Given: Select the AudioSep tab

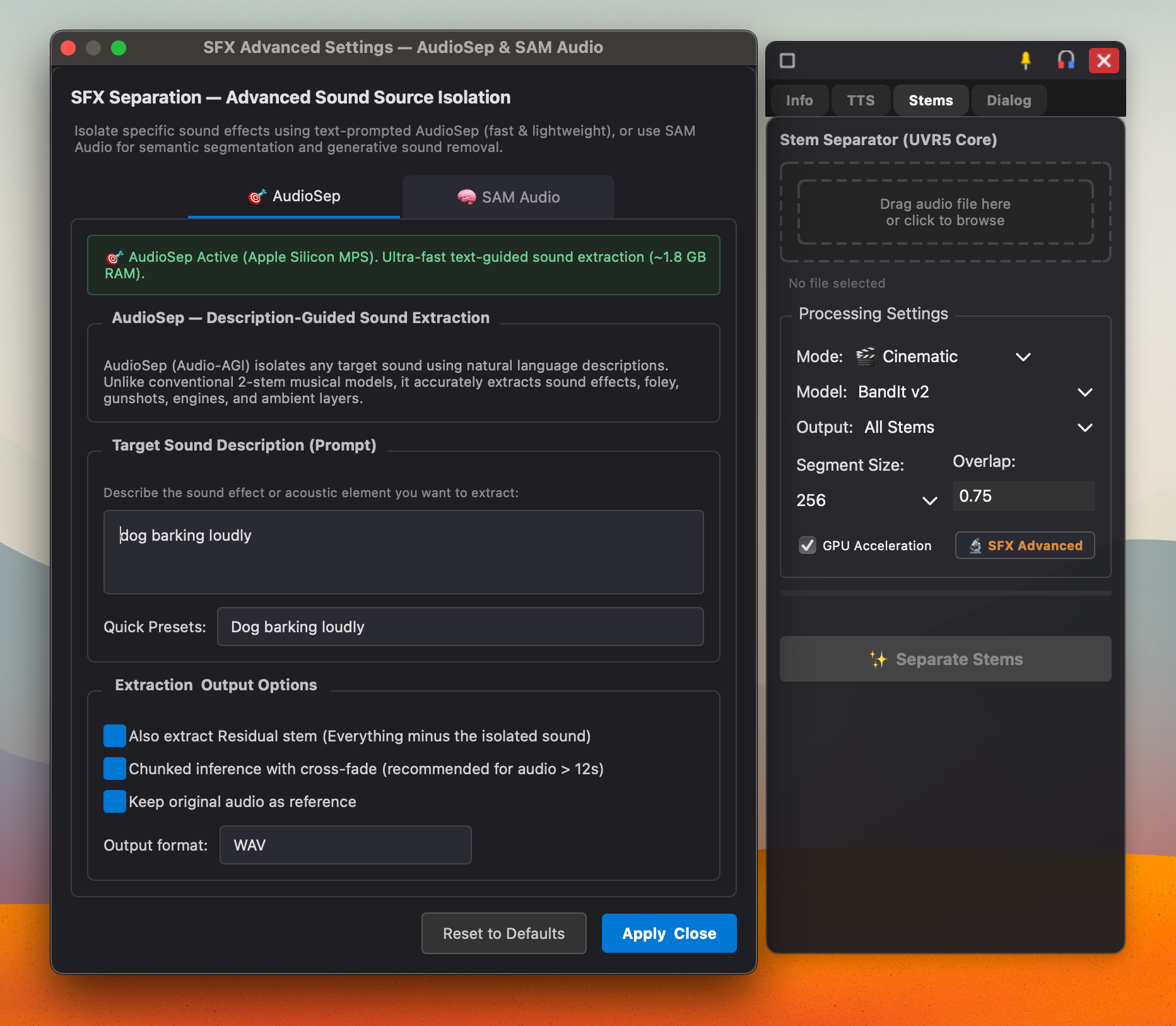Looking at the screenshot, I should click(294, 197).
